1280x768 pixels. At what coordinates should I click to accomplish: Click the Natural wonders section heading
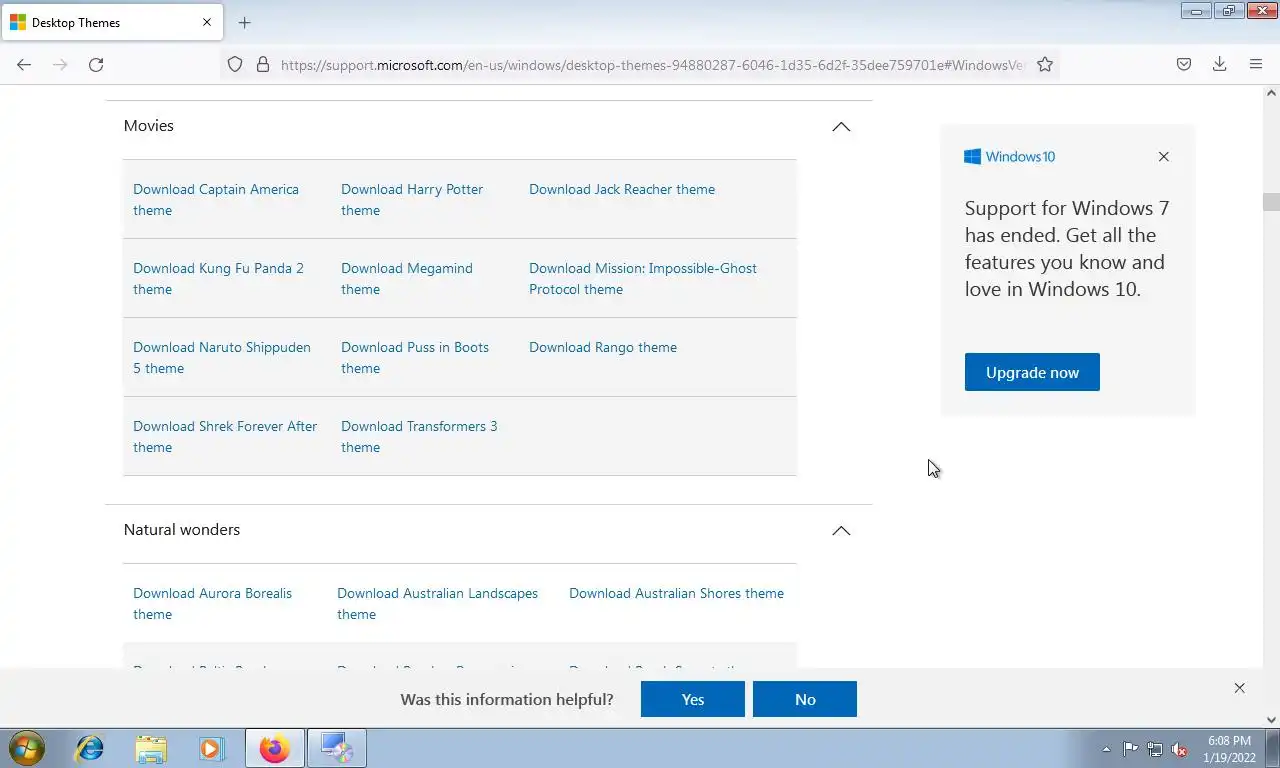tap(182, 530)
